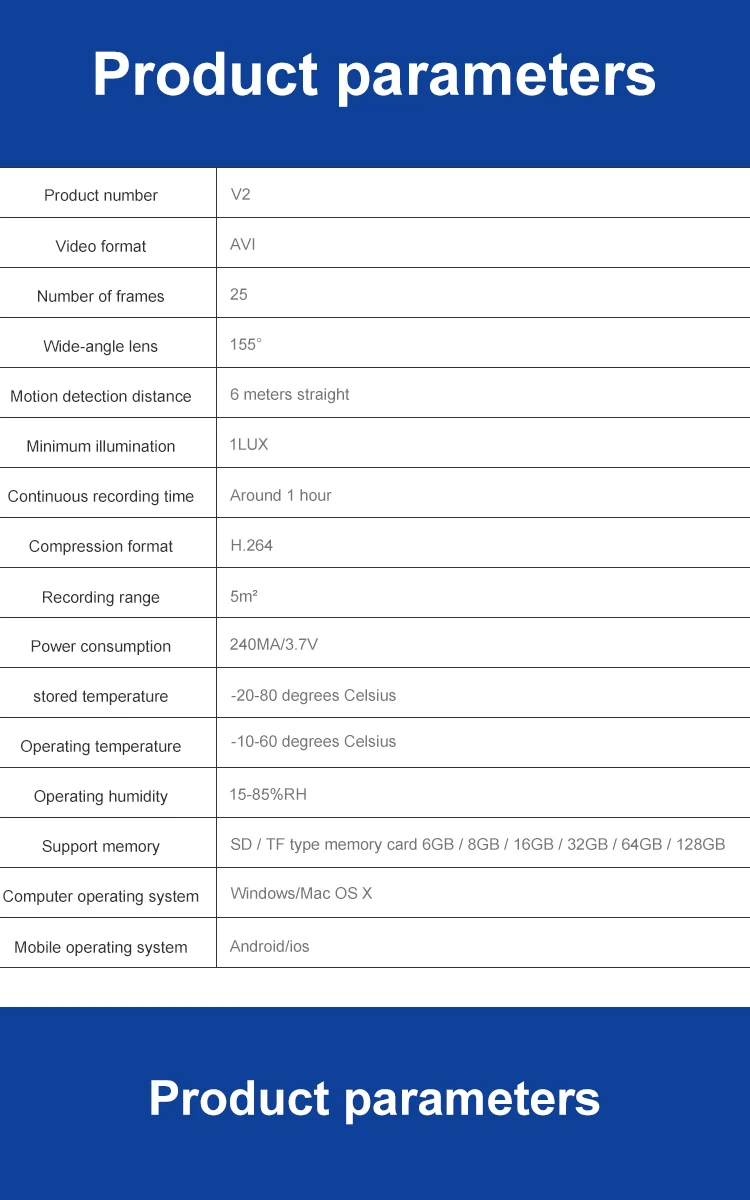Select the "6 meters straight" value

[x=290, y=394]
